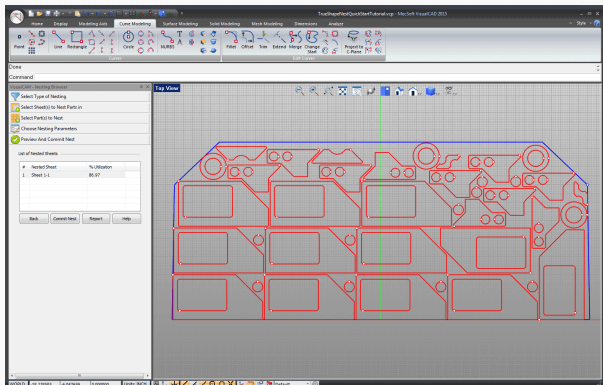Click the open folder icon in quick access
Screen dimensions: 603x385
coord(39,13)
